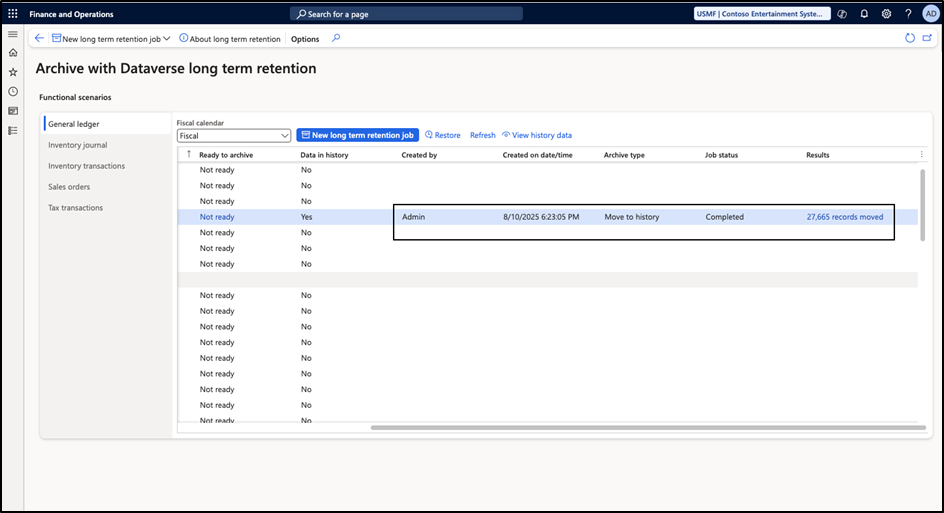Select the Inventory journal scenario tab
The width and height of the screenshot is (944, 513).
tap(78, 145)
